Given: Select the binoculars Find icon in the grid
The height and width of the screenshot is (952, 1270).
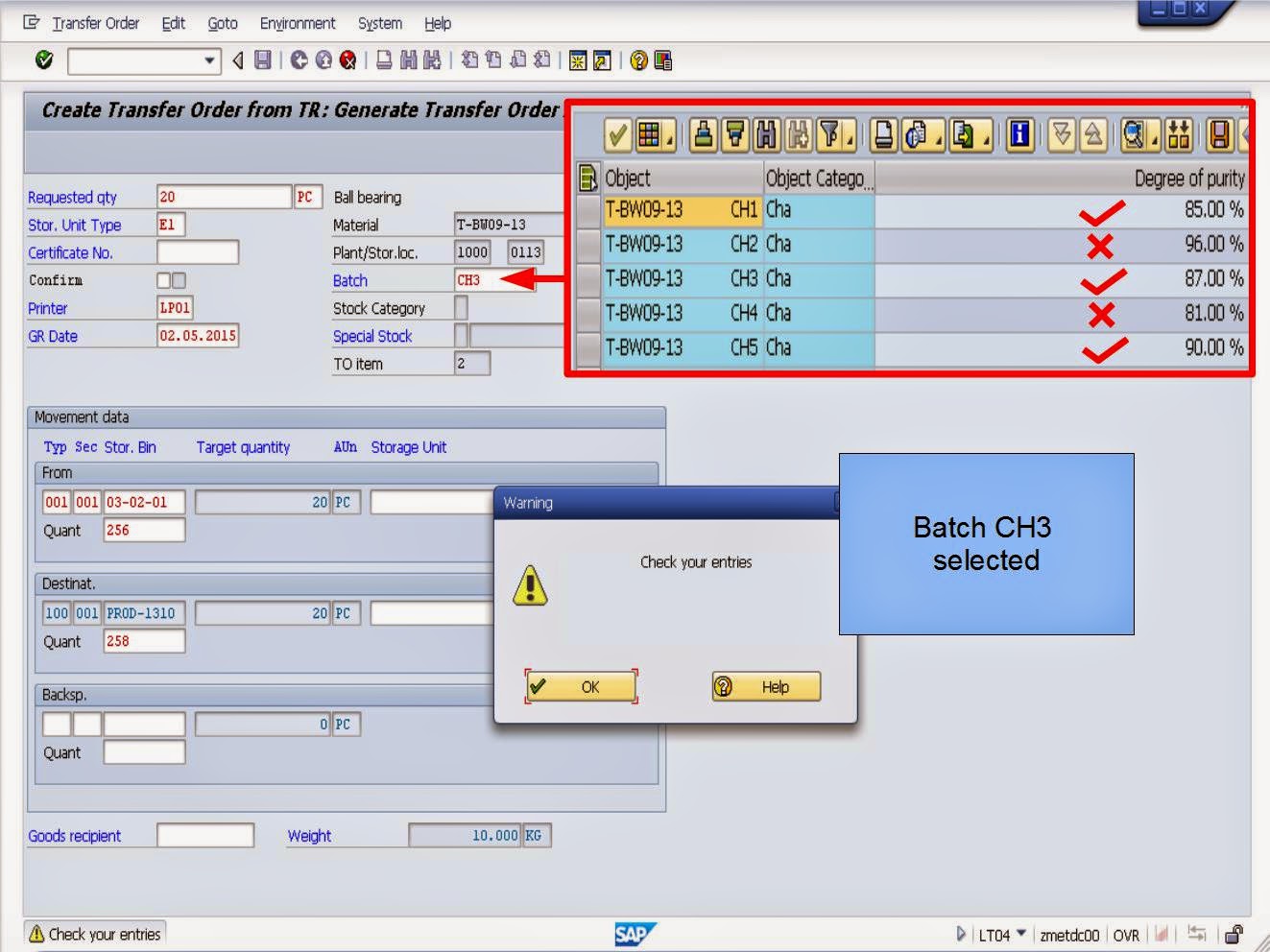Looking at the screenshot, I should point(766,135).
